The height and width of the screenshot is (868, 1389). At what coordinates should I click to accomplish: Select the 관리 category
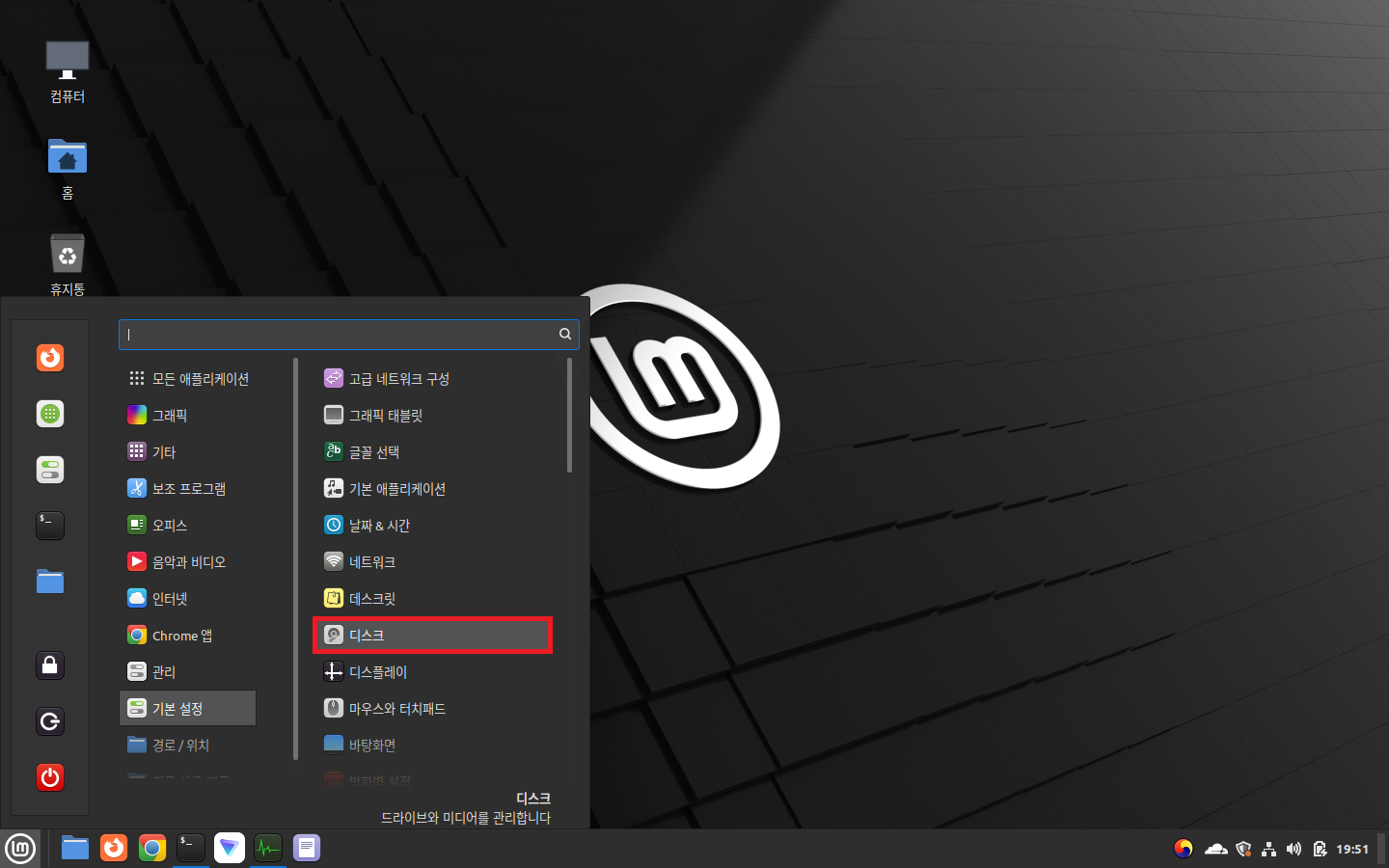(188, 672)
